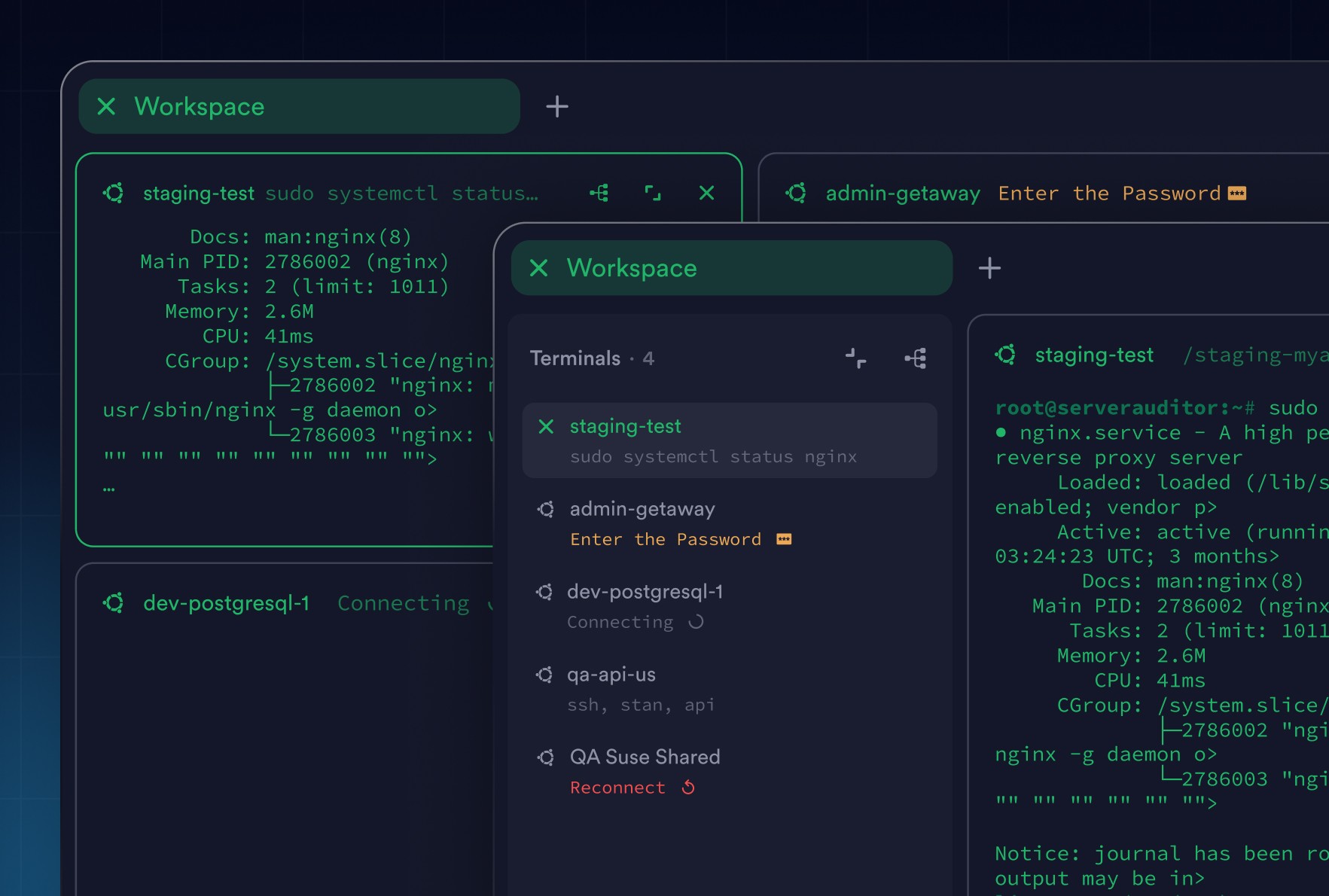Maximize the staging-test pane in back window
This screenshot has height=896, width=1329.
coord(653,193)
